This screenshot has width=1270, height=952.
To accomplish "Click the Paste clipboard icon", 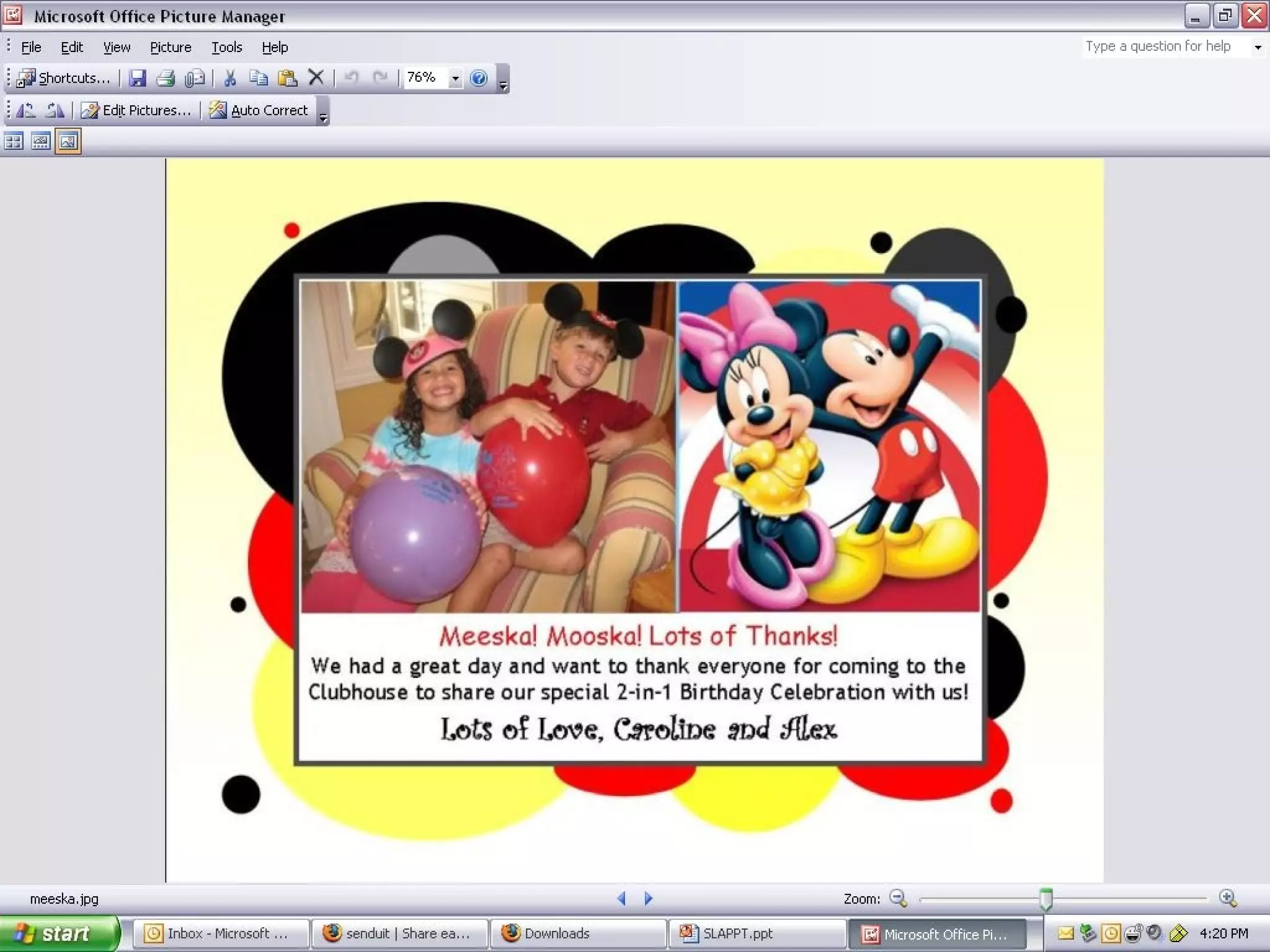I will [287, 78].
